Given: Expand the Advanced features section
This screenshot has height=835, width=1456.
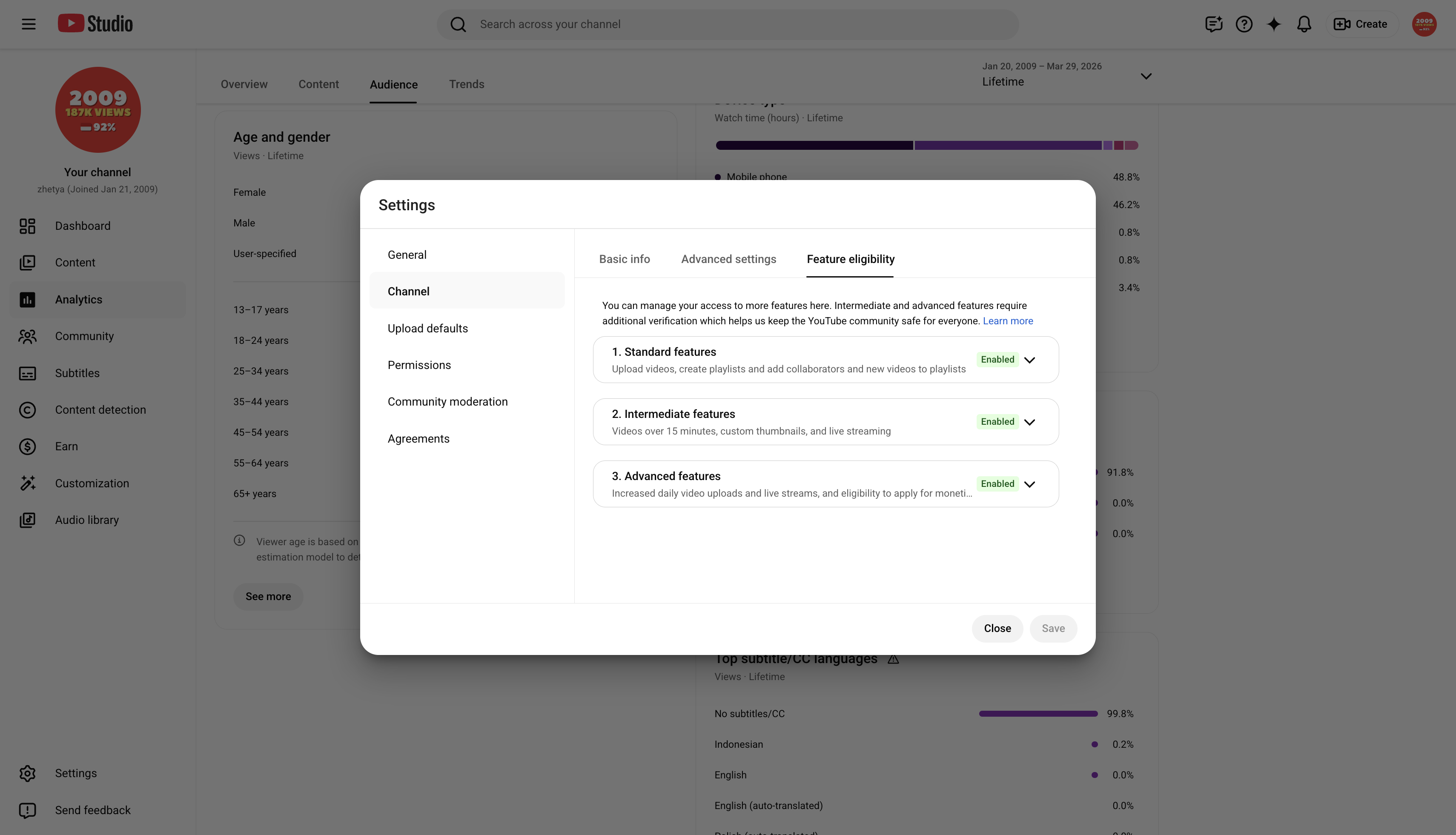Looking at the screenshot, I should (1030, 484).
